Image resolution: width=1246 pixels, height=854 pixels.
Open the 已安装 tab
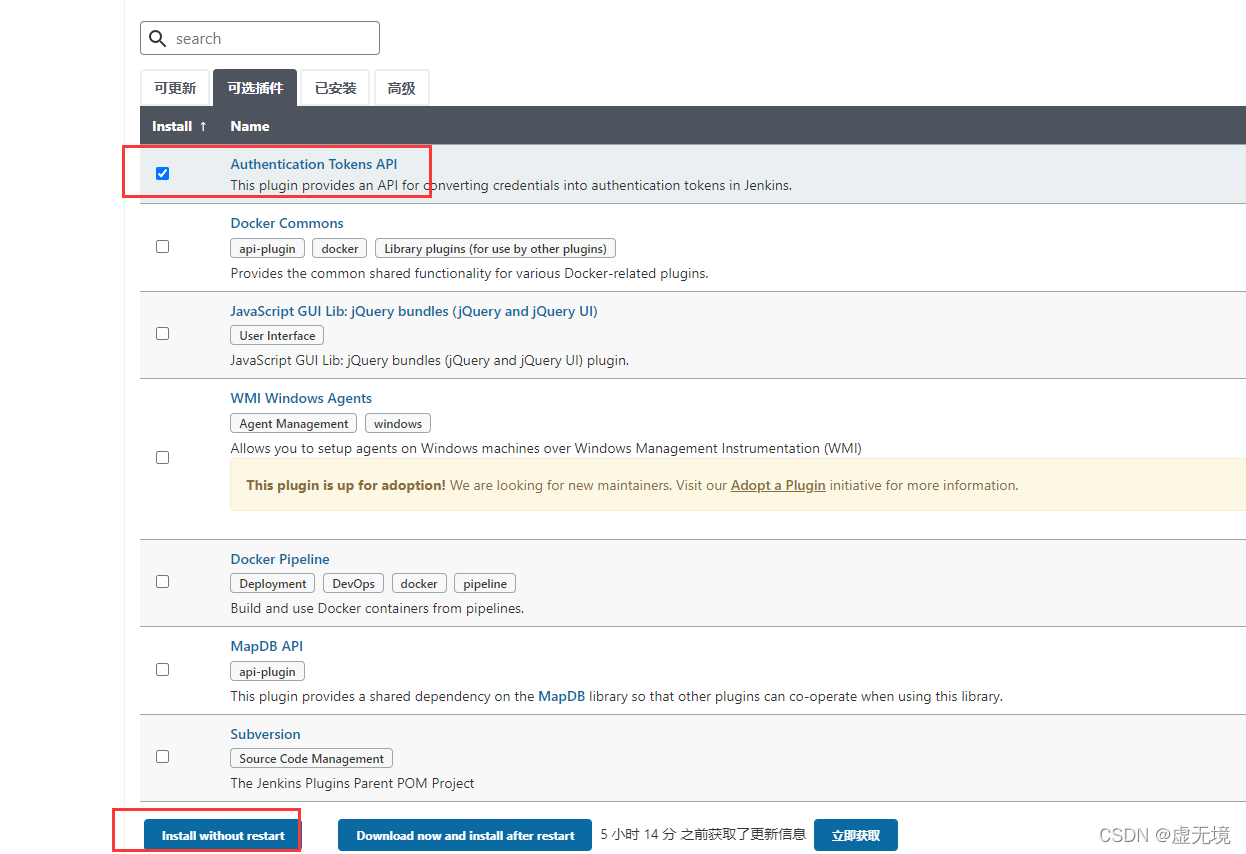point(336,88)
